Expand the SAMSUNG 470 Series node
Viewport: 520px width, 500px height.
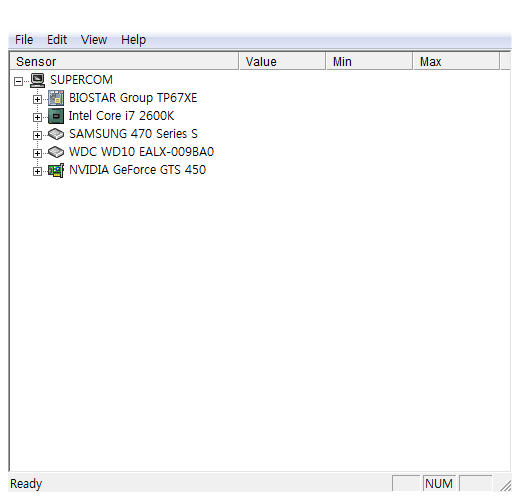[37, 135]
